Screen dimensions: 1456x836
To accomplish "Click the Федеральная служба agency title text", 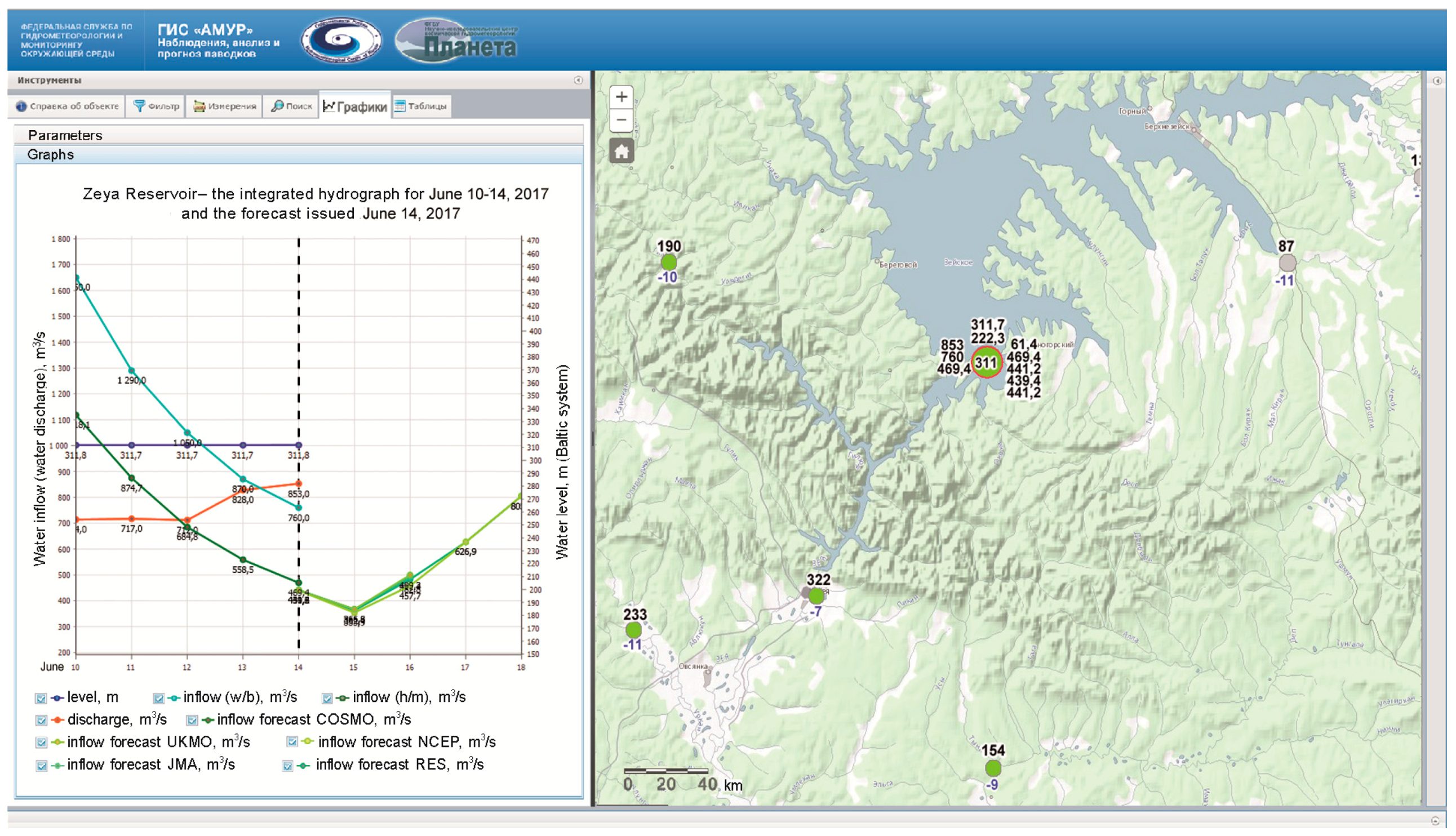I will [x=77, y=40].
